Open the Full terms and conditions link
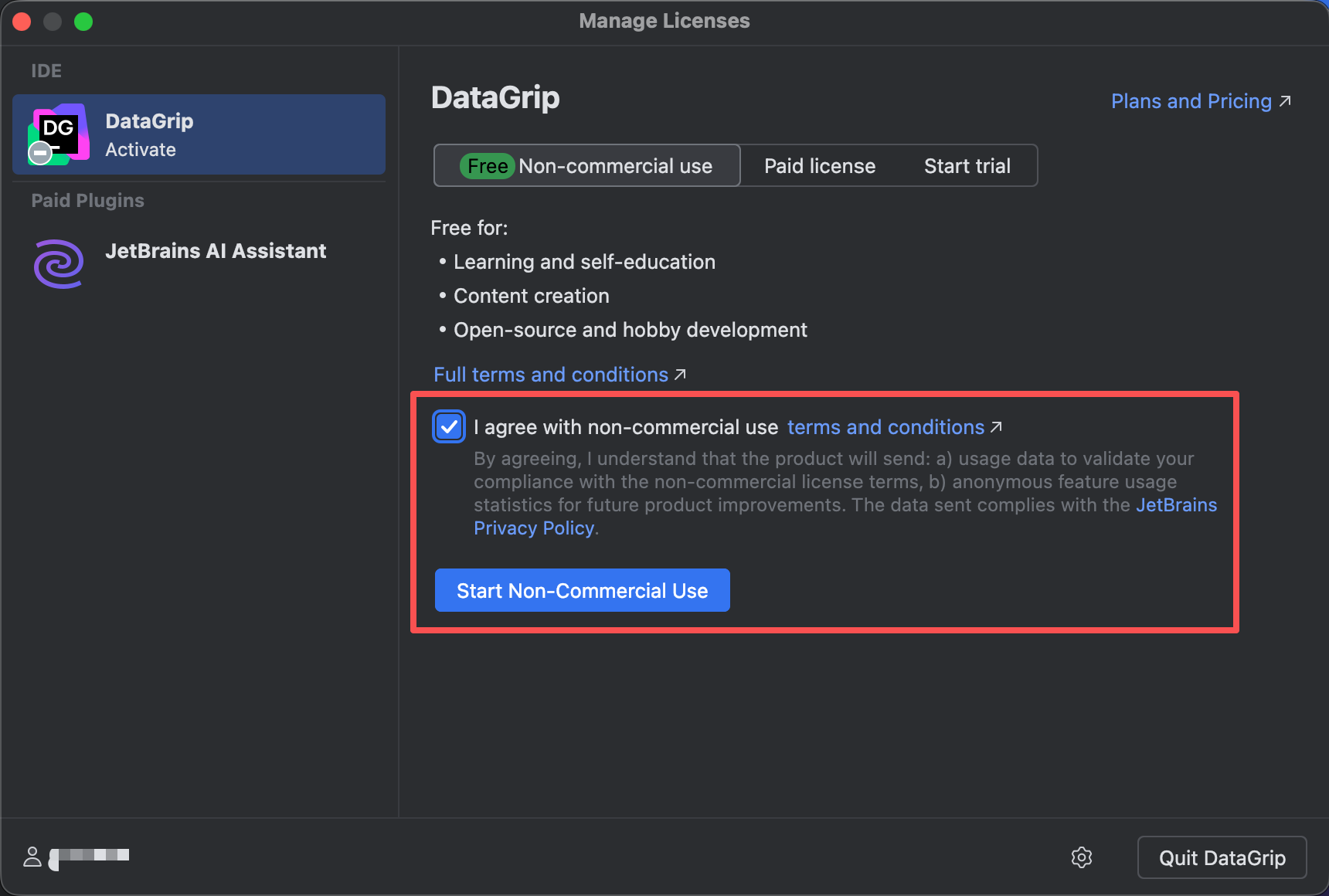The height and width of the screenshot is (896, 1329). pyautogui.click(x=550, y=375)
